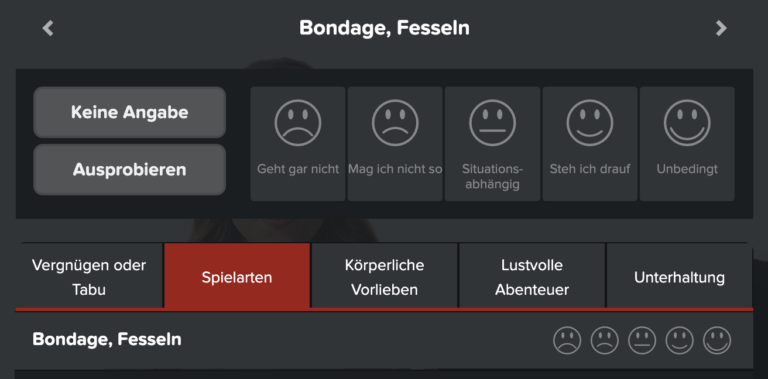This screenshot has height=379, width=768.
Task: Click the neutral face in list row
Action: 642,340
